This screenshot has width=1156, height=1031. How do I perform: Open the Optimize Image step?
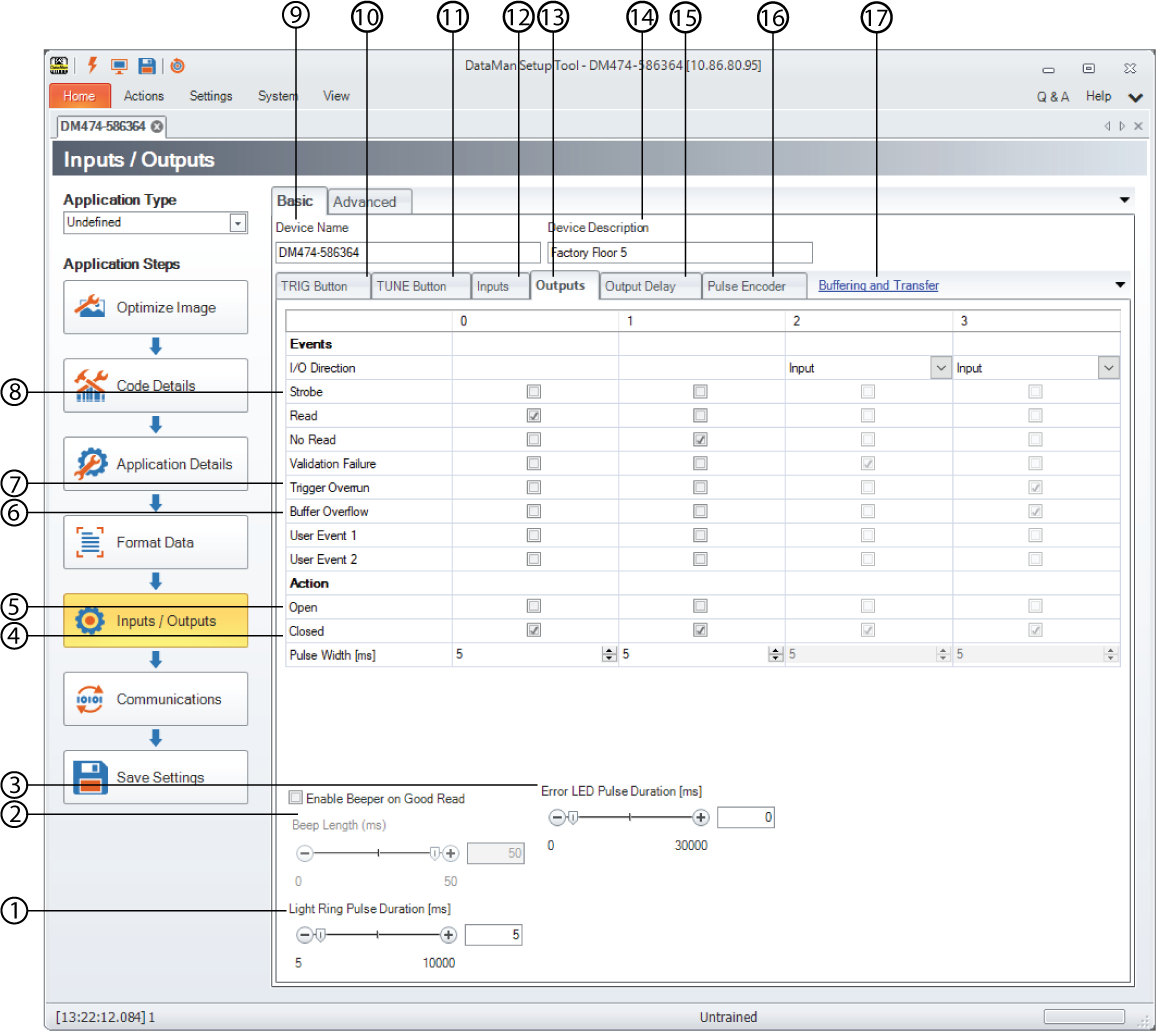[155, 308]
